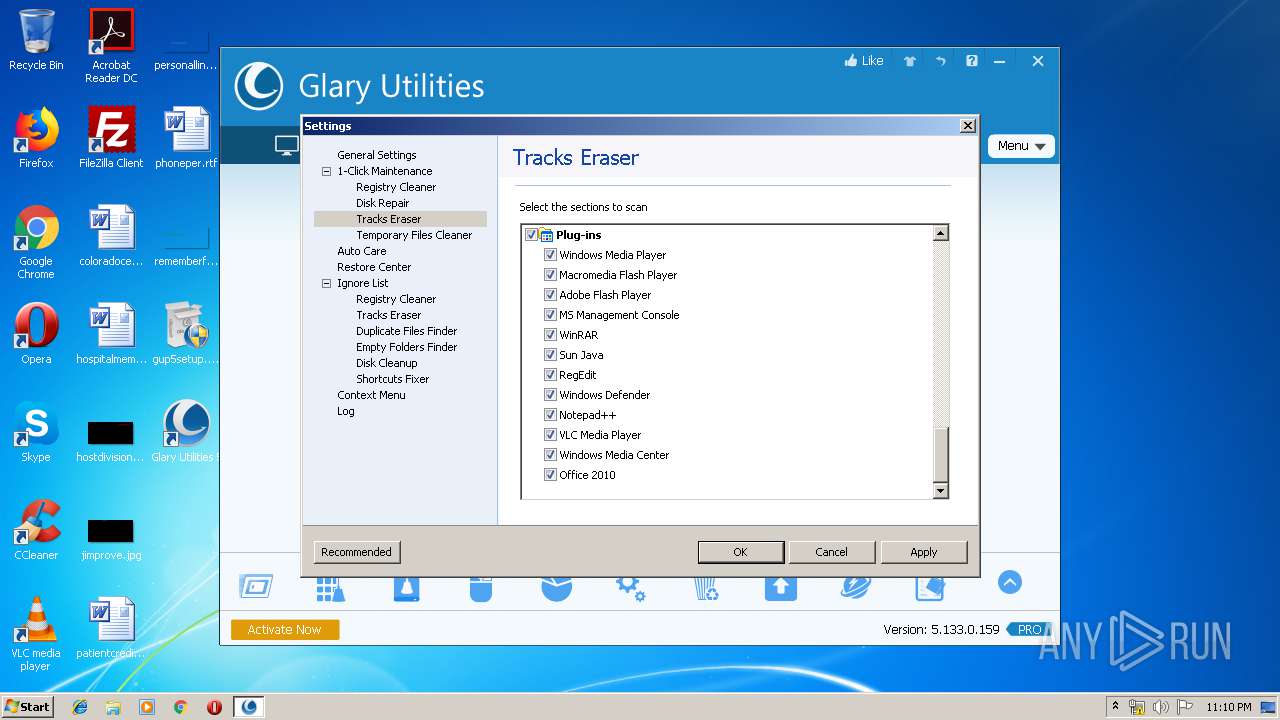The image size is (1280, 720).
Task: Uncheck Macromedia Flash Player checkbox
Action: click(x=550, y=275)
